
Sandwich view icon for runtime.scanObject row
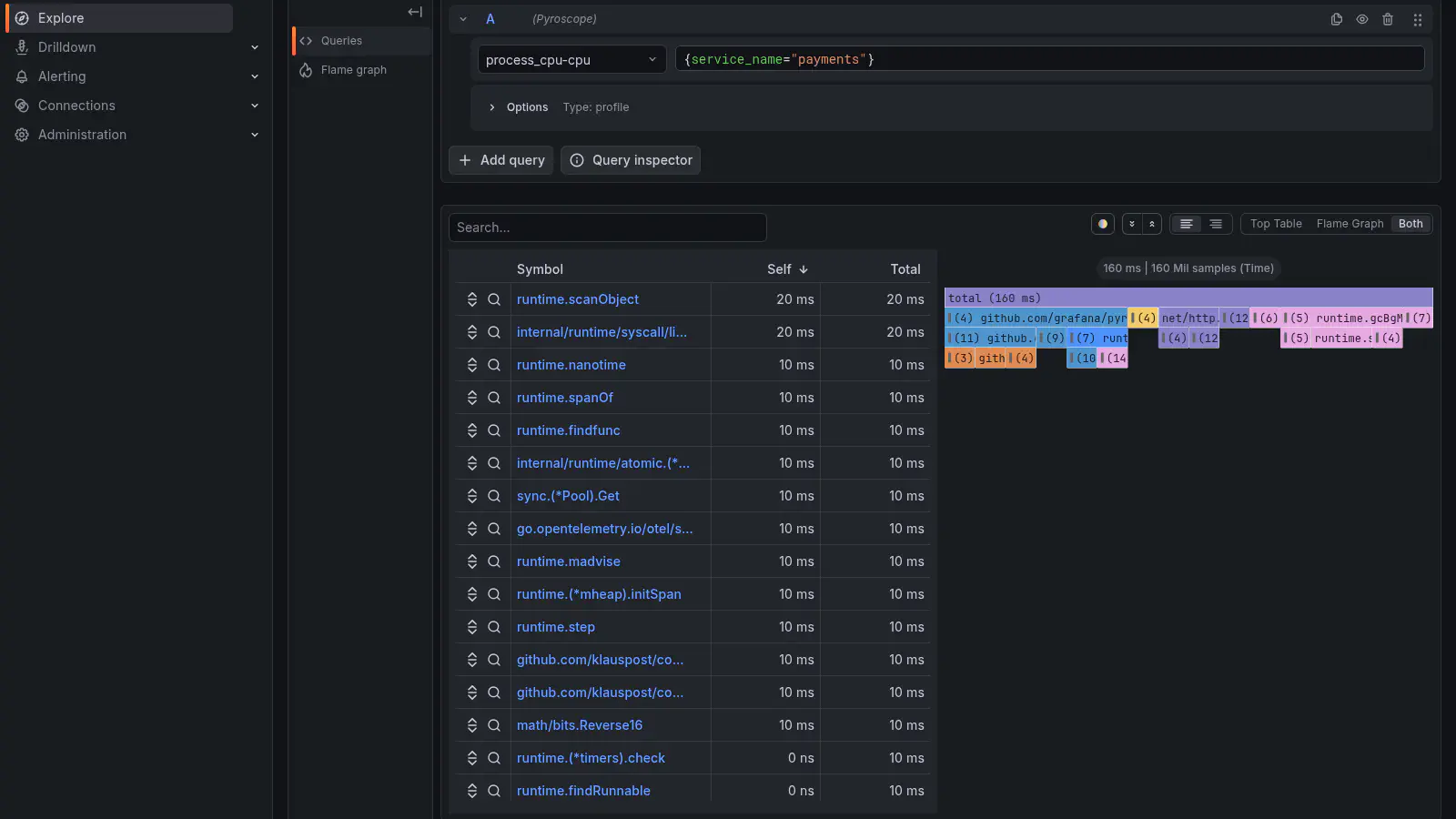tap(472, 299)
